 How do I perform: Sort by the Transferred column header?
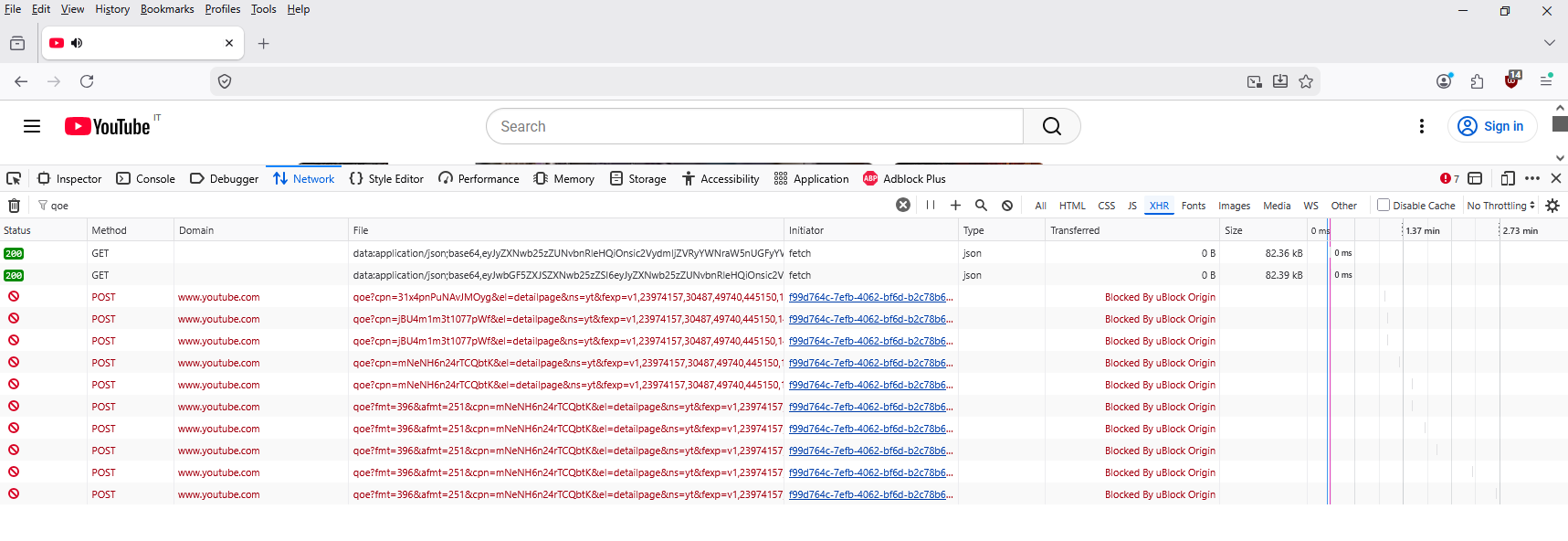pyautogui.click(x=1131, y=230)
